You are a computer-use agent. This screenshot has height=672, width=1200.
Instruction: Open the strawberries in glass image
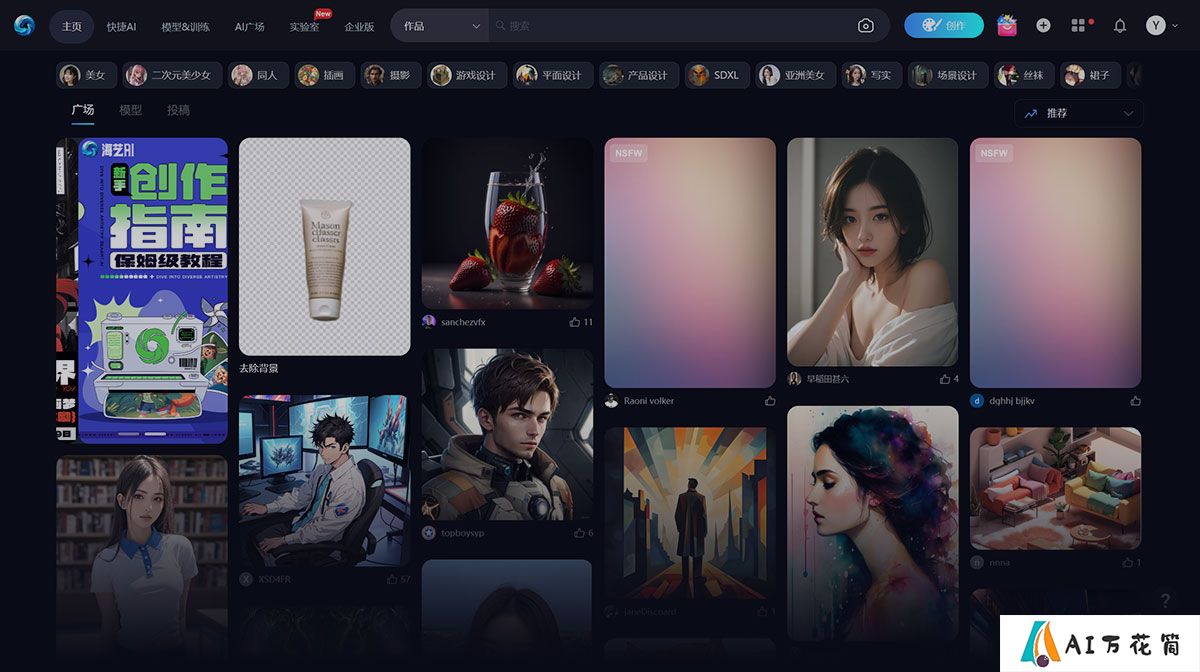point(507,223)
